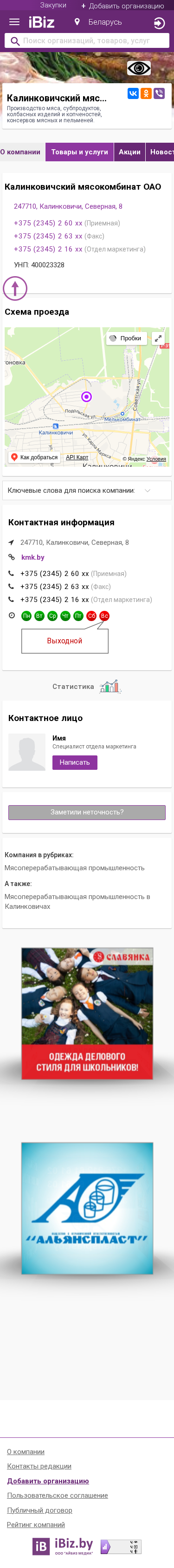Viewport: 174px width, 1568px height.
Task: Expand Ключевые слова для поиска компании
Action: click(87, 490)
